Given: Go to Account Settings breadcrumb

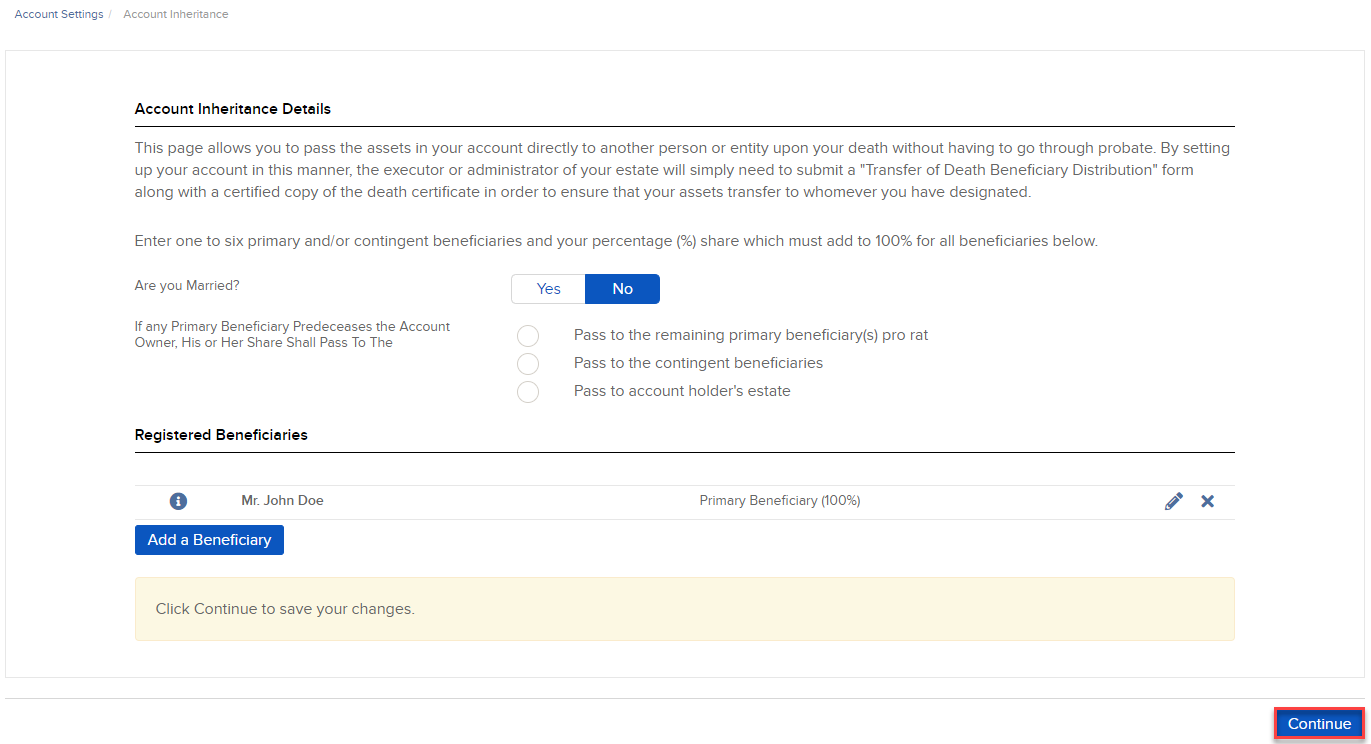Looking at the screenshot, I should point(59,15).
